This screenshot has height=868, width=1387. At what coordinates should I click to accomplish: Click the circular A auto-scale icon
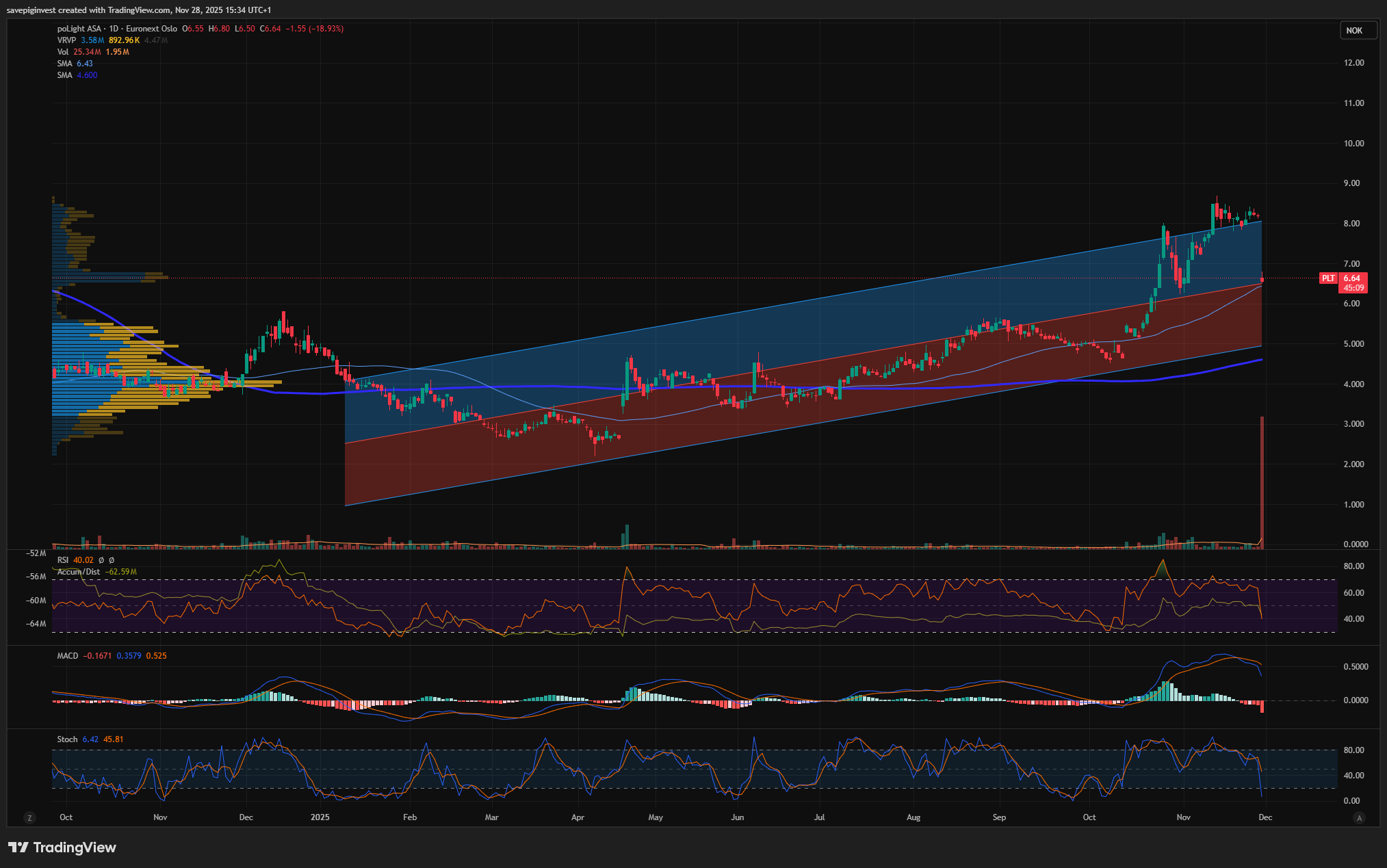[1359, 817]
